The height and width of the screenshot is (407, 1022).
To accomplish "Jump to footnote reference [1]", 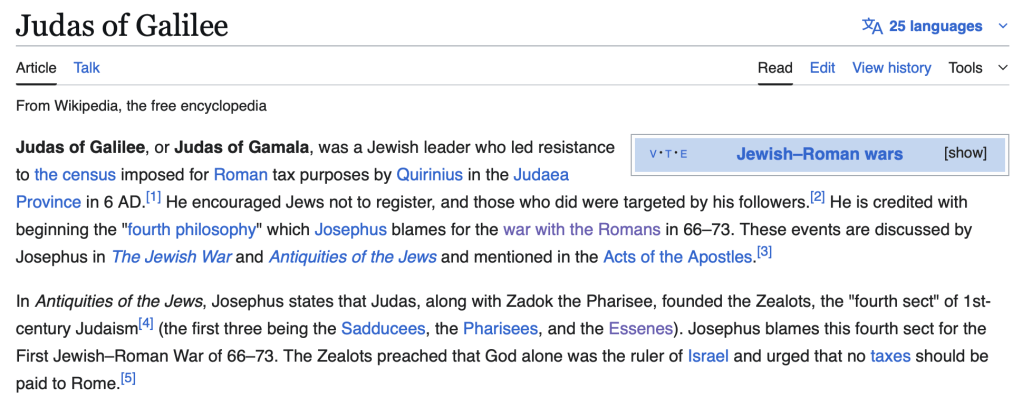I will point(153,196).
